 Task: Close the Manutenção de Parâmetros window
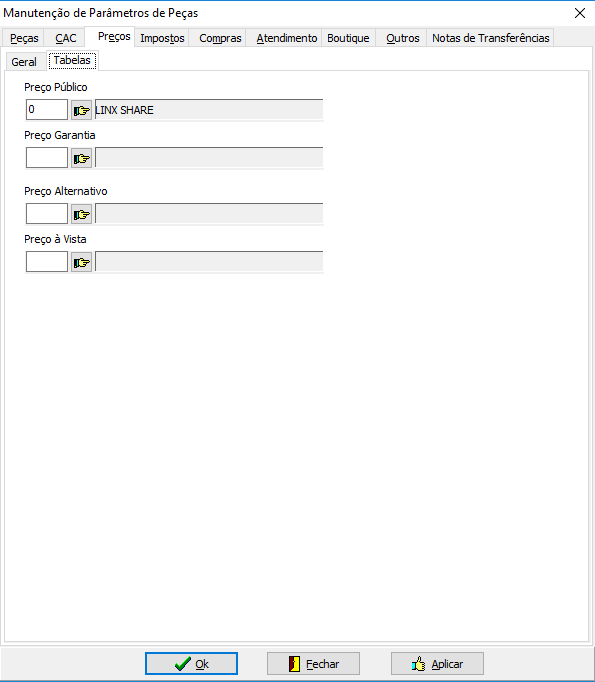(x=580, y=13)
